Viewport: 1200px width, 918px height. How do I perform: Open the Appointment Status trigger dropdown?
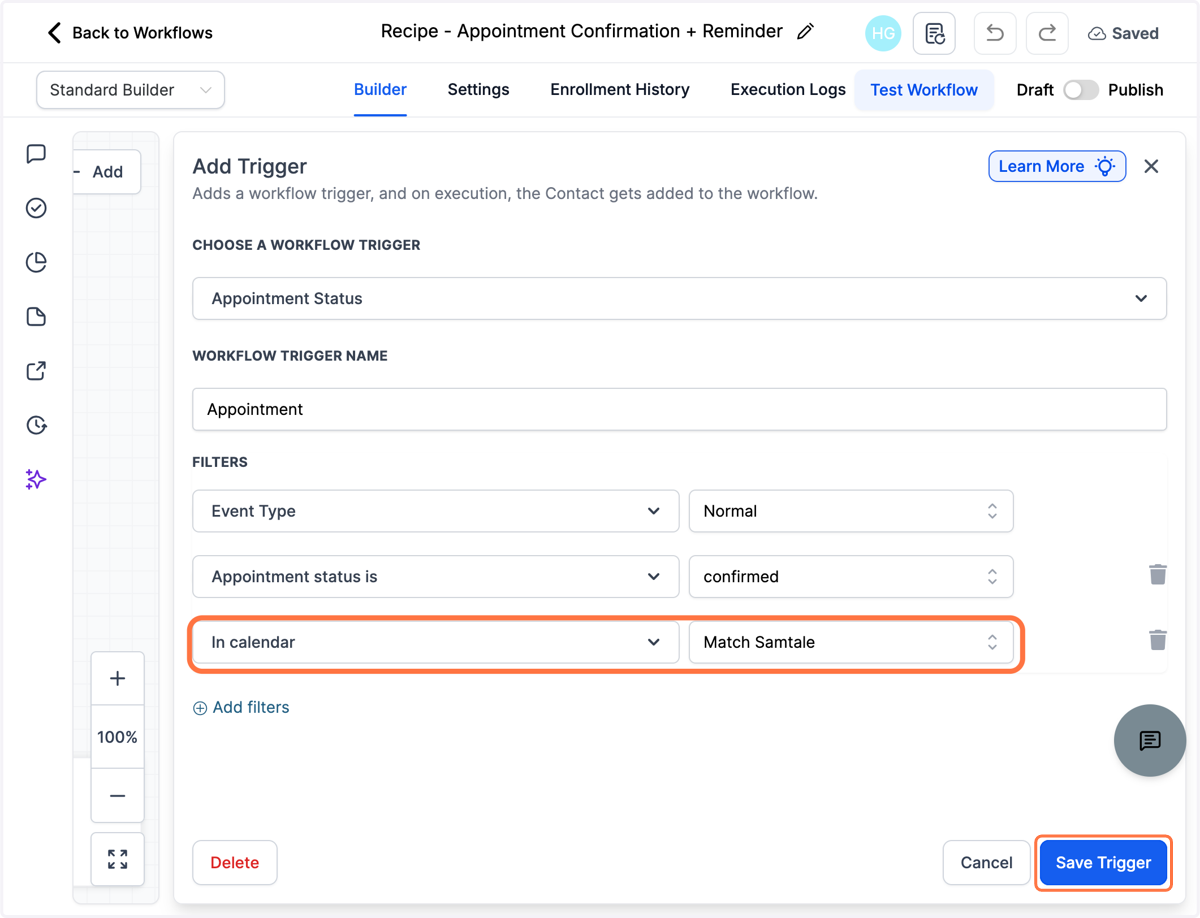[679, 299]
